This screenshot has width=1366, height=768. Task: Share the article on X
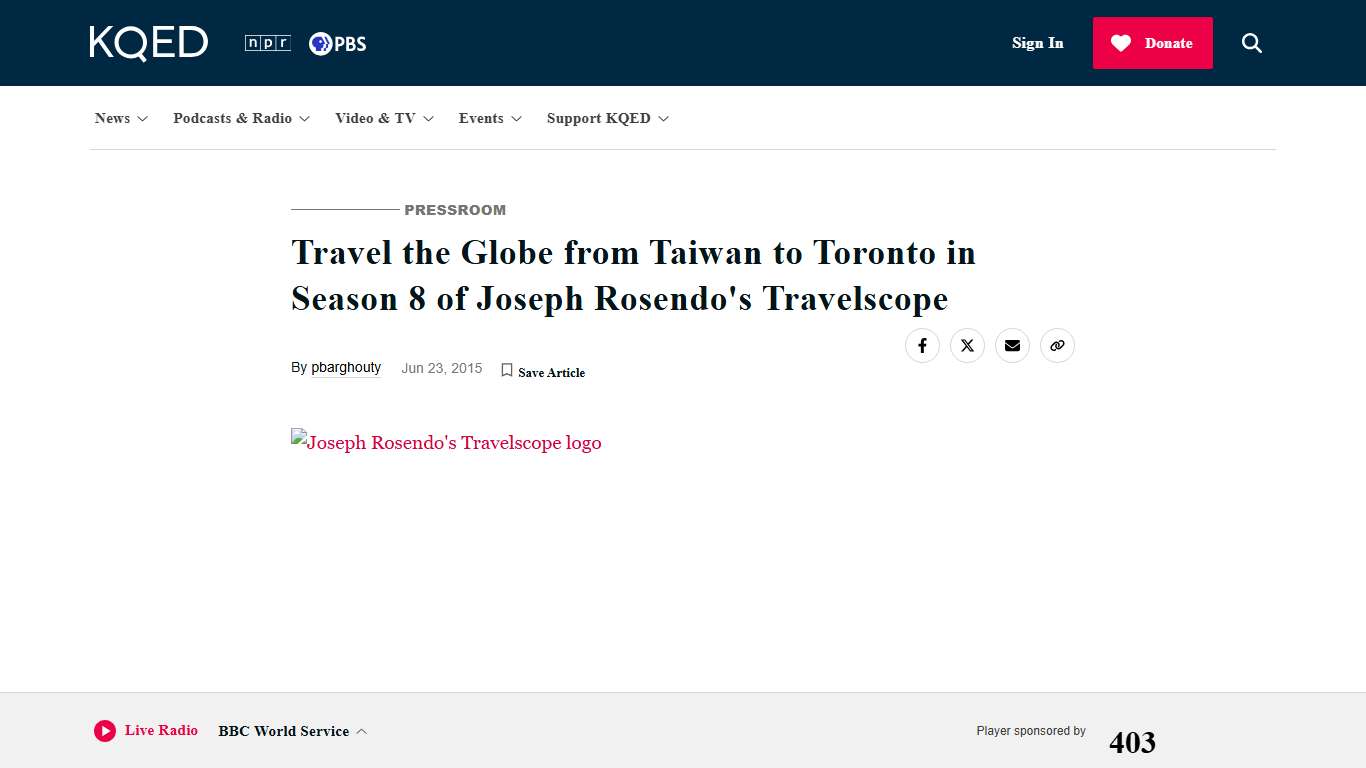967,345
